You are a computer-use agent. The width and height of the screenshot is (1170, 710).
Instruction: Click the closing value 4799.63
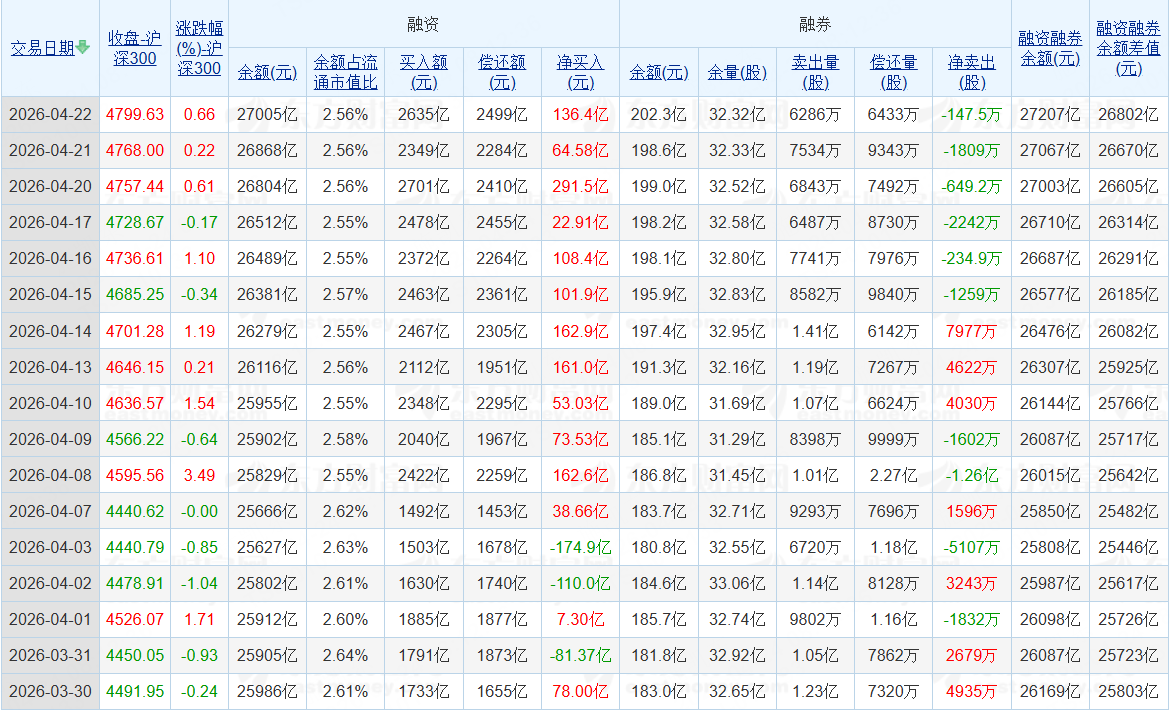(134, 114)
